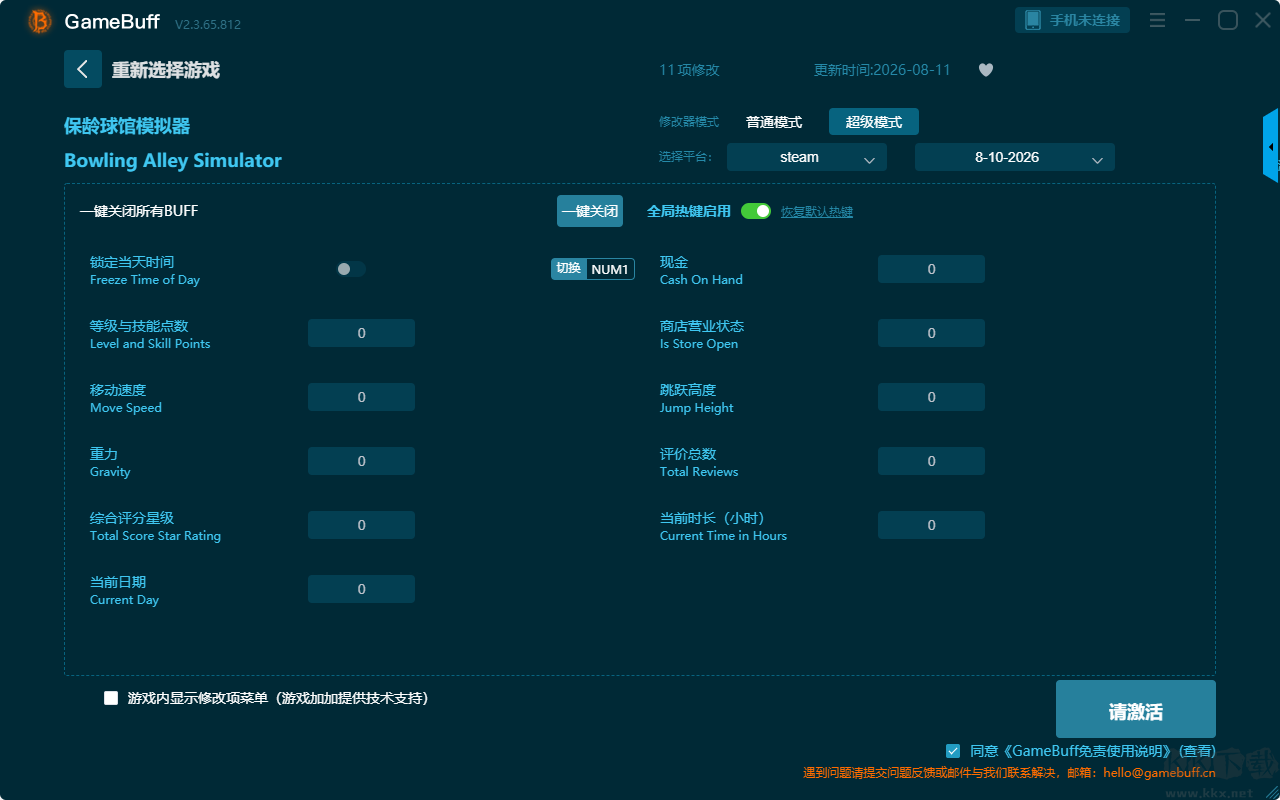Click the 更新时间:2026-08-11 text

[x=882, y=70]
